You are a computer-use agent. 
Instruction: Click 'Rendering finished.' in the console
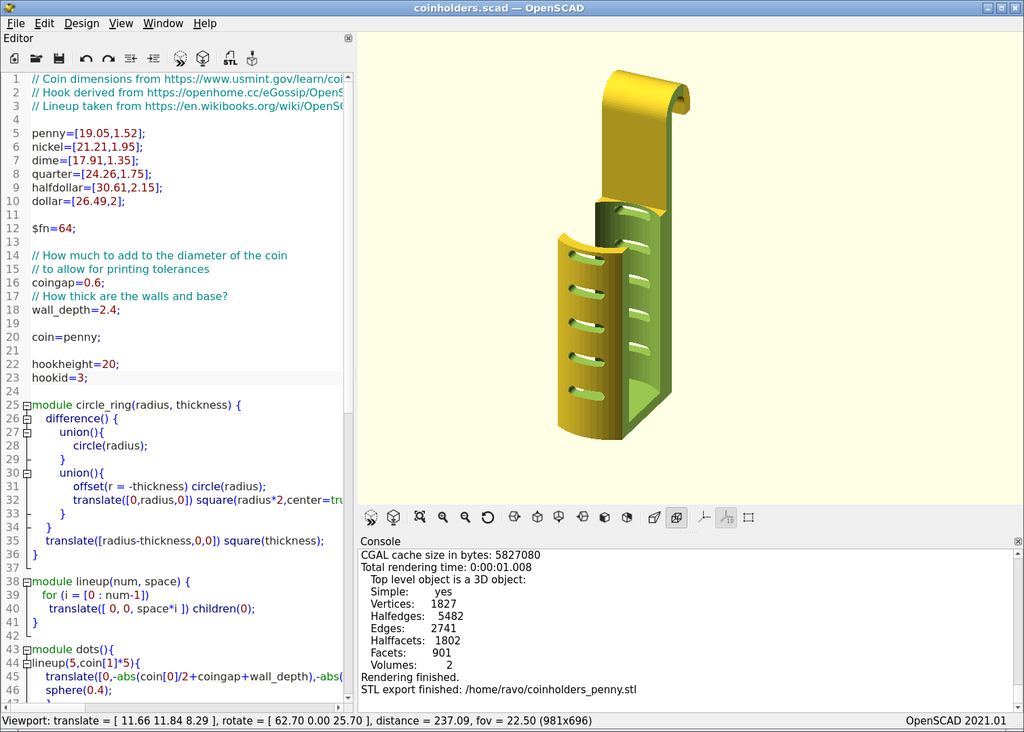point(410,677)
